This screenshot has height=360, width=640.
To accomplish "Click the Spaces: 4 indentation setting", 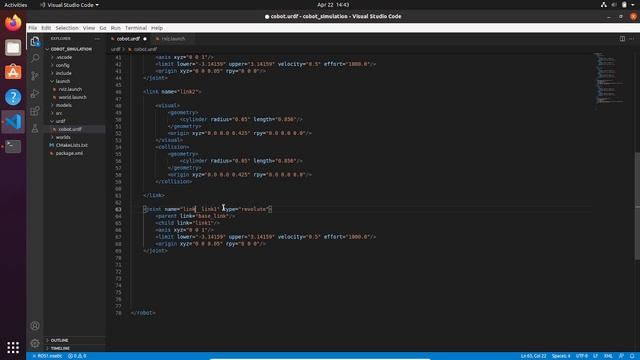I will tap(561, 356).
